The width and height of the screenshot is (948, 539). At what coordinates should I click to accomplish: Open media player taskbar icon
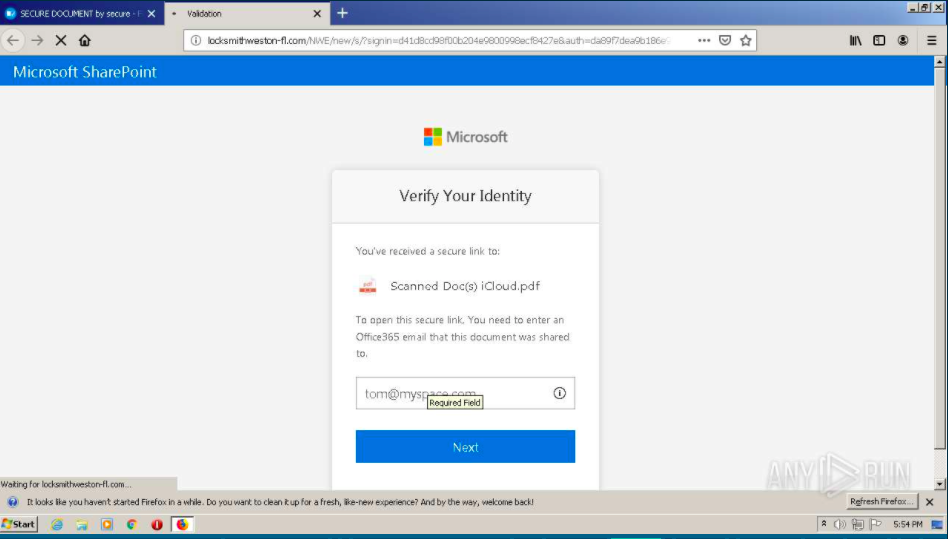coord(107,524)
